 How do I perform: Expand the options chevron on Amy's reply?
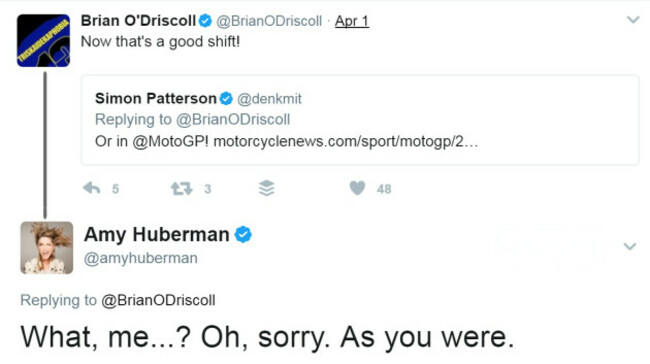(x=630, y=246)
